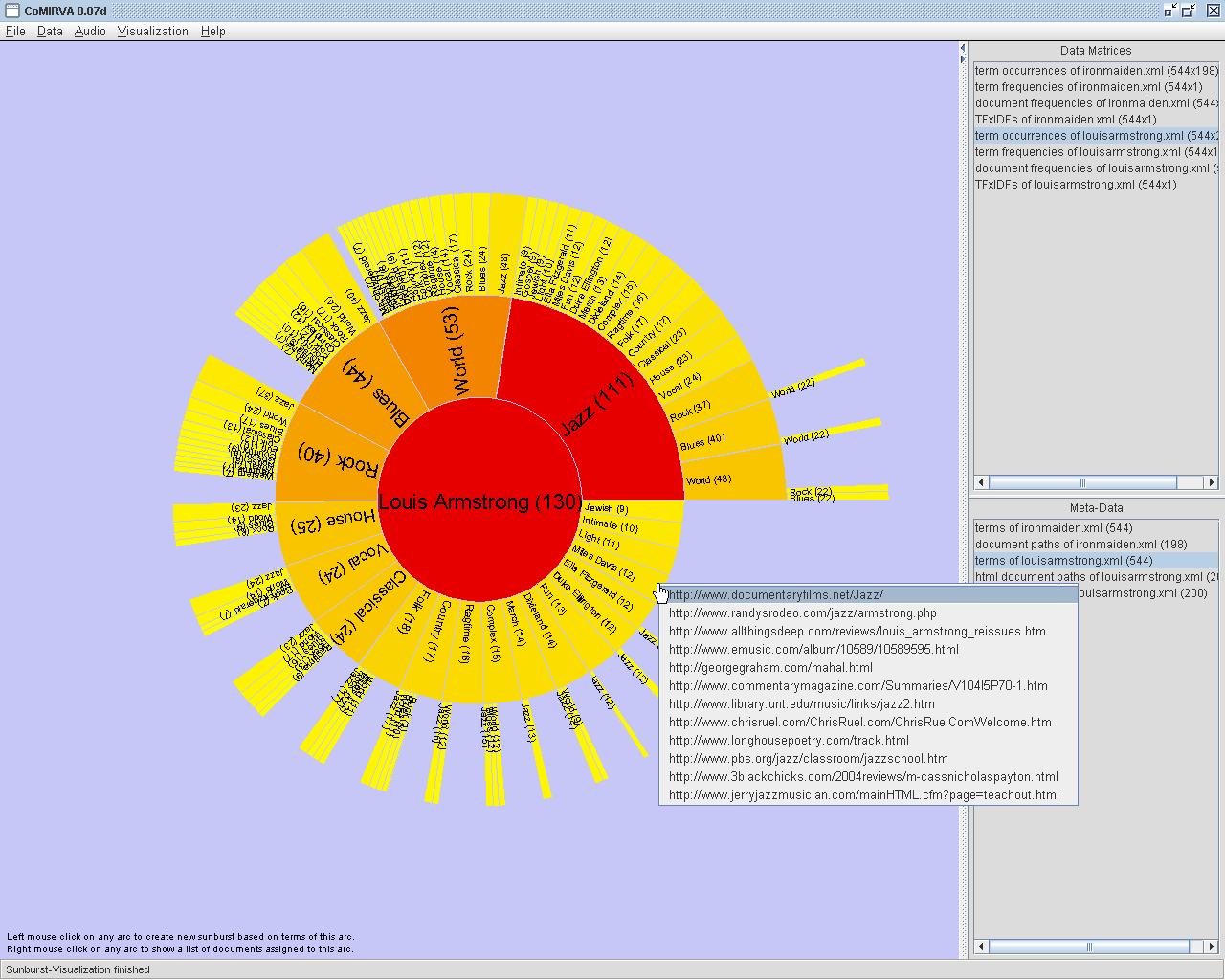Open the Audio menu
The height and width of the screenshot is (980, 1225).
click(90, 31)
